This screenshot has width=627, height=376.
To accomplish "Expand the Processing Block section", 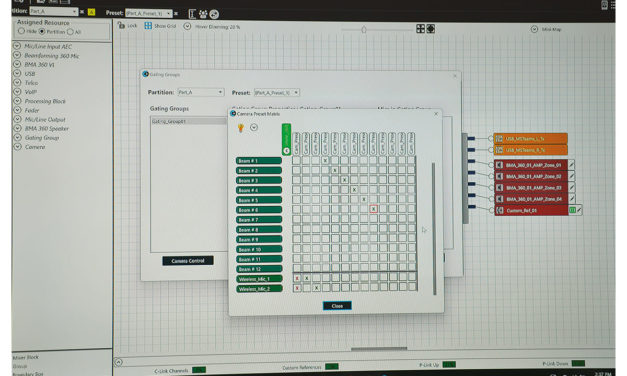I will click(x=17, y=101).
